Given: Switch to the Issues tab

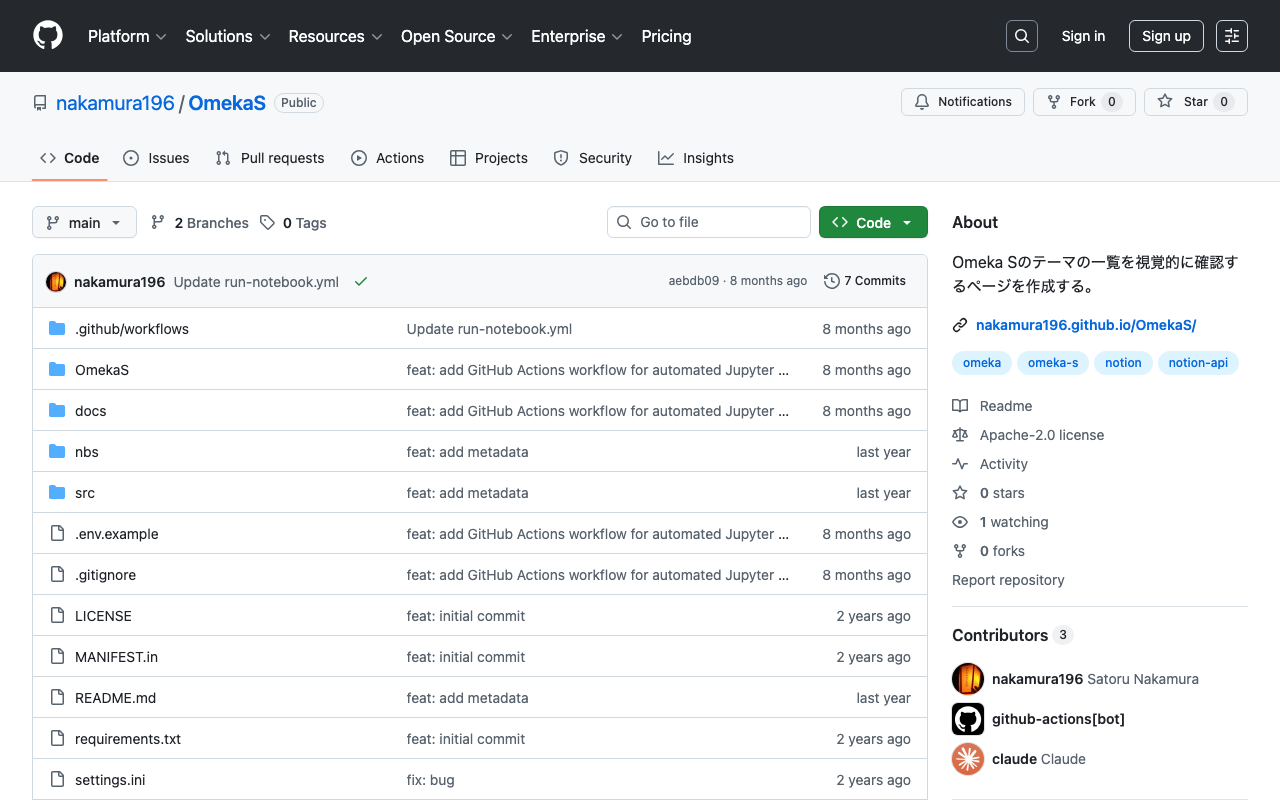Looking at the screenshot, I should pyautogui.click(x=156, y=158).
